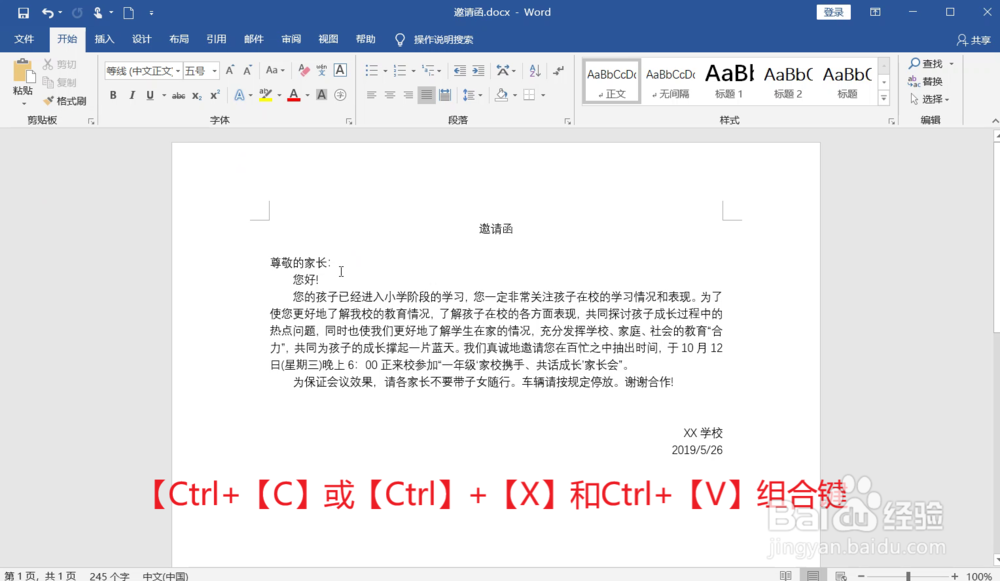Apply underline to selected text

pyautogui.click(x=148, y=95)
